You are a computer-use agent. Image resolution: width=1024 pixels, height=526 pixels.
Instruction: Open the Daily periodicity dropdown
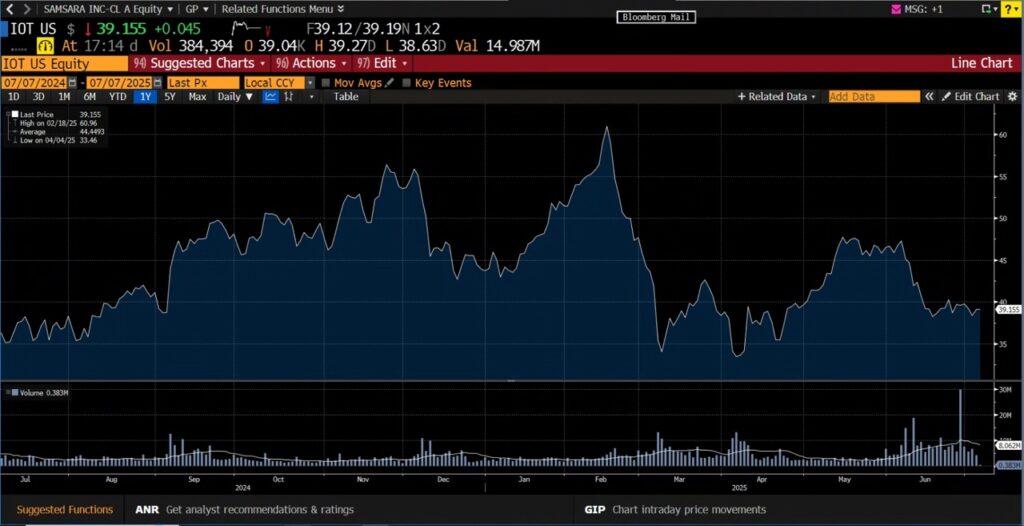pyautogui.click(x=235, y=97)
